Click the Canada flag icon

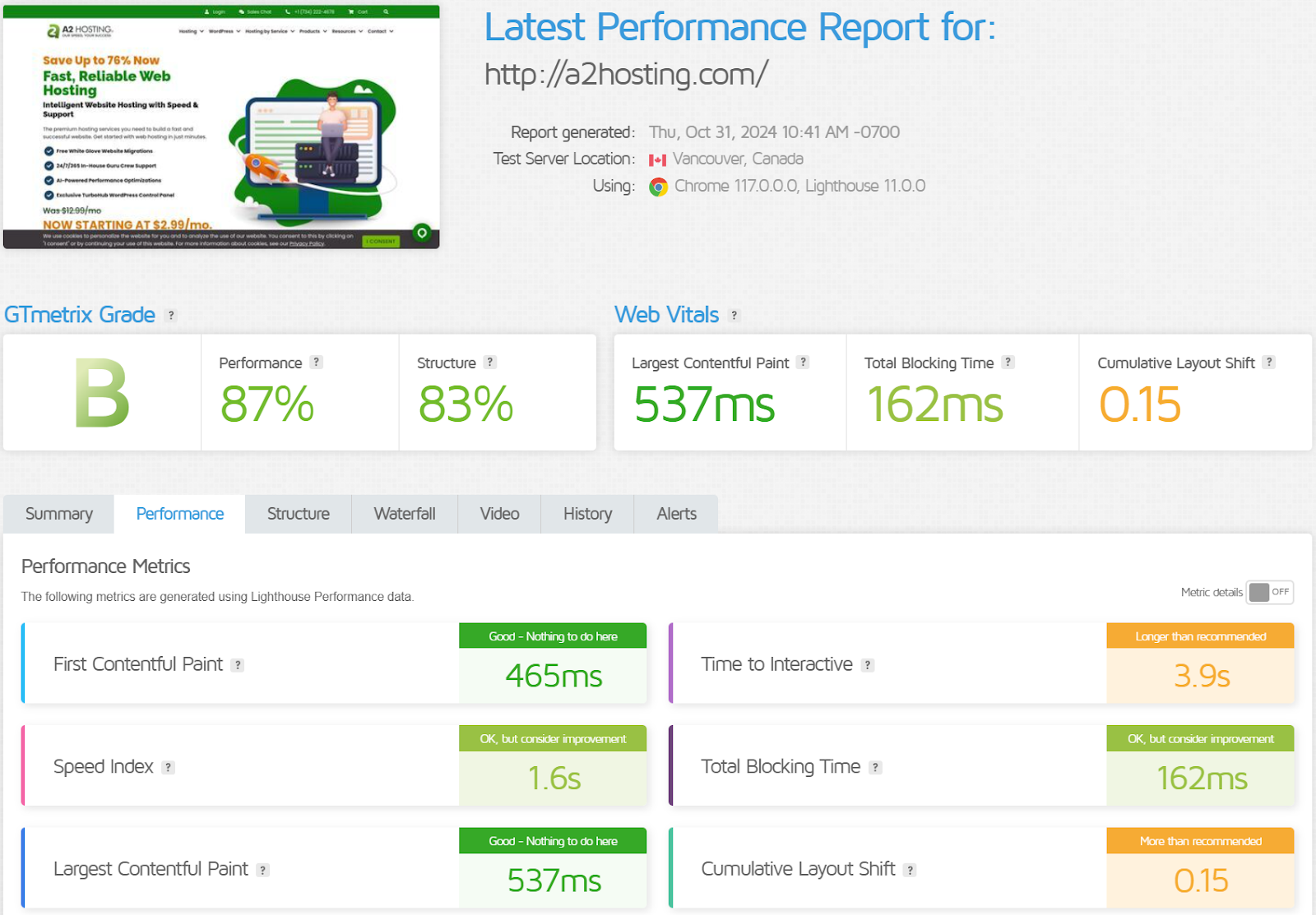click(x=657, y=159)
